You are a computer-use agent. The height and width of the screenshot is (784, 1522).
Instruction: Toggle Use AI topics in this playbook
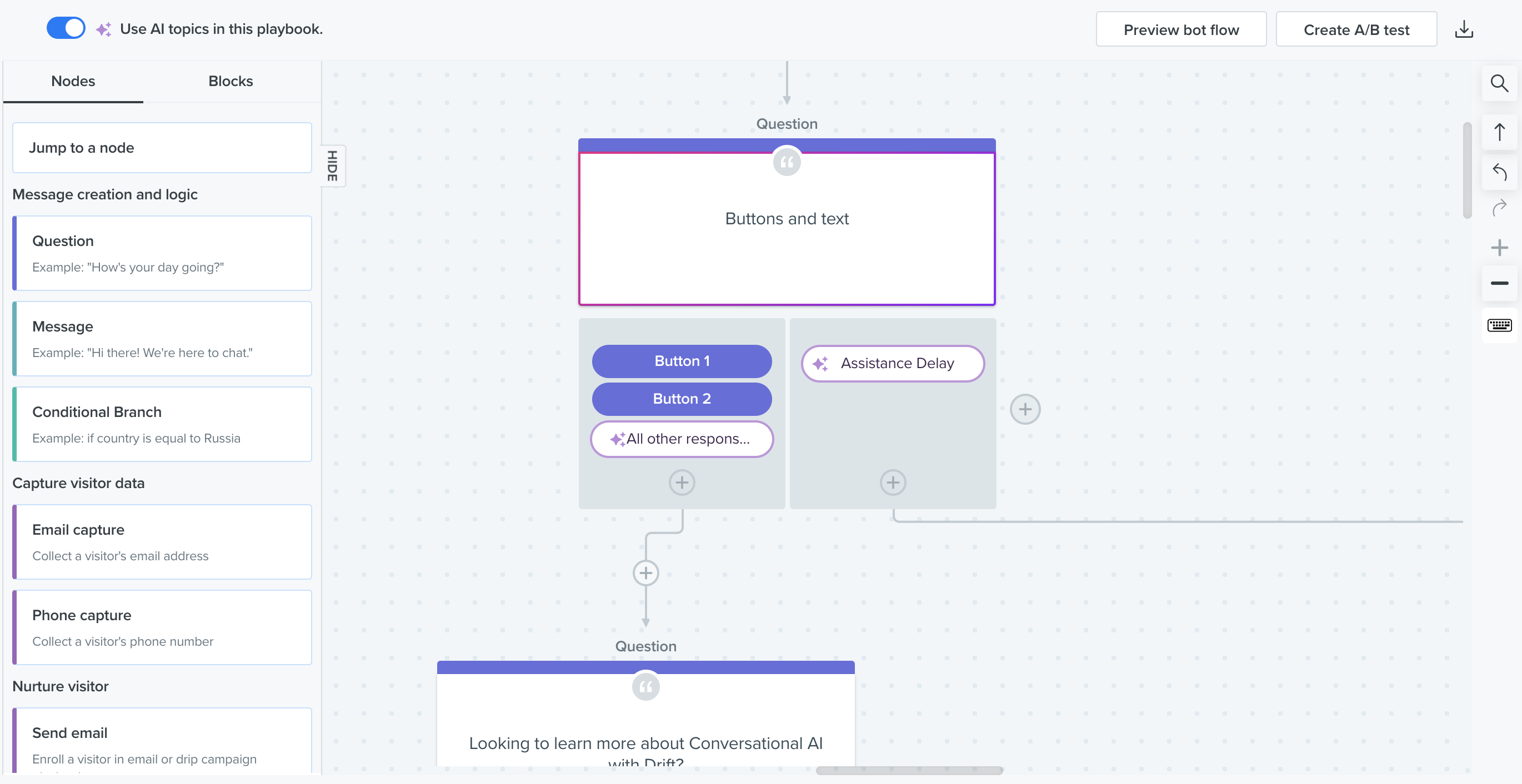(66, 28)
